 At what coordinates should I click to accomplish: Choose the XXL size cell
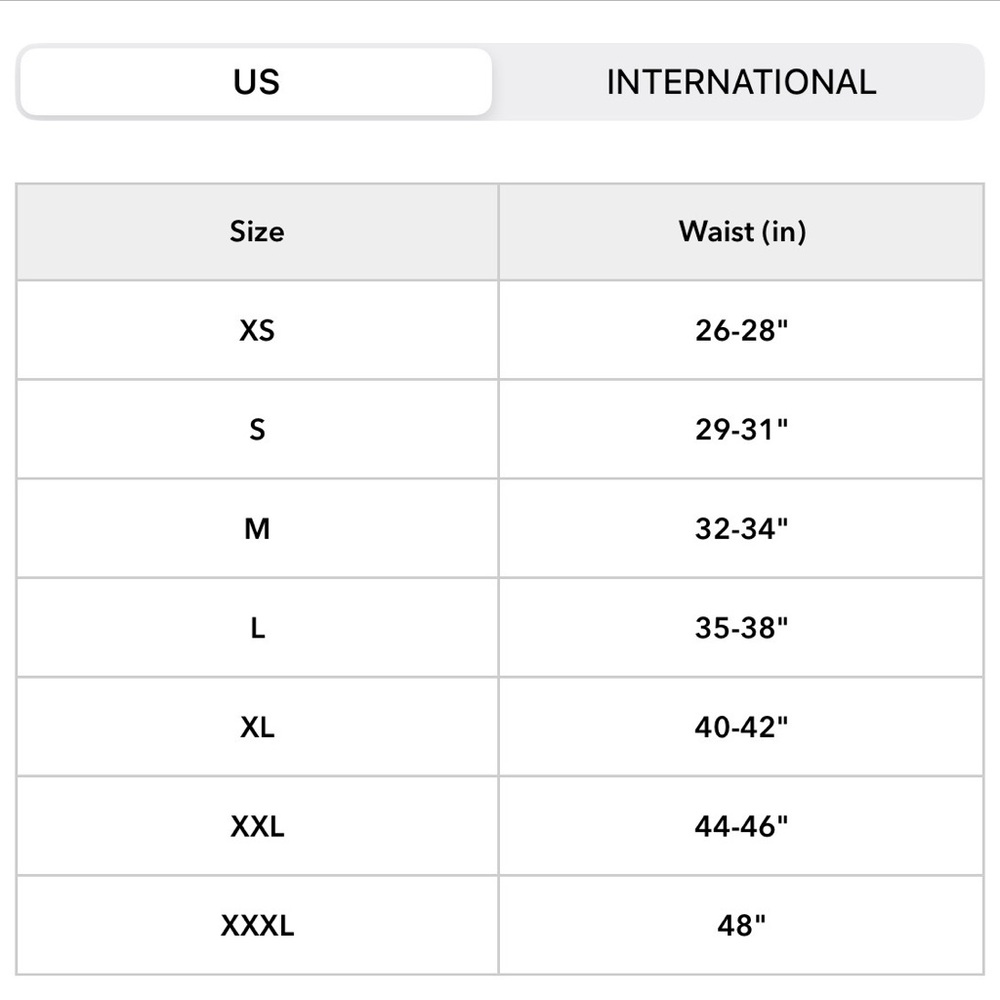click(x=257, y=826)
